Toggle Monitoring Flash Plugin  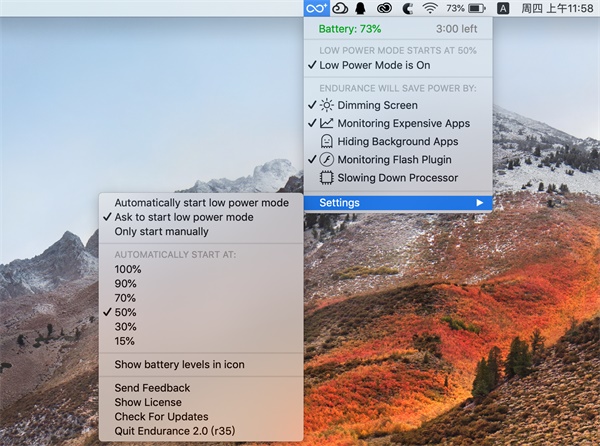coord(398,160)
